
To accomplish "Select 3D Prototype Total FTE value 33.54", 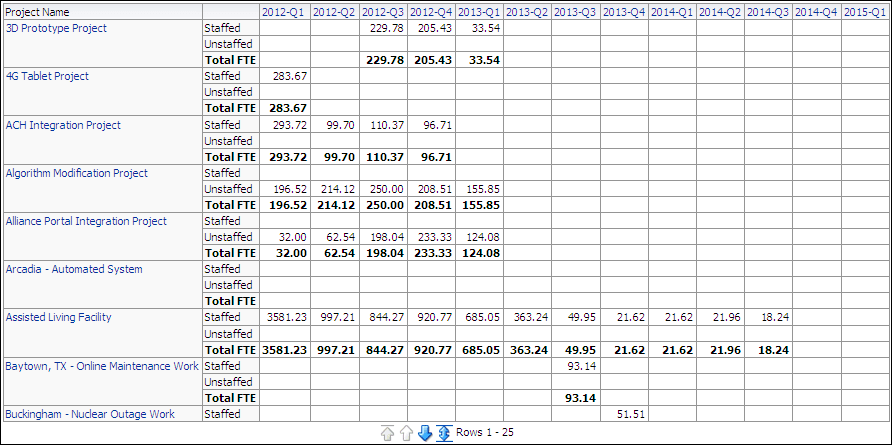I will (x=484, y=60).
